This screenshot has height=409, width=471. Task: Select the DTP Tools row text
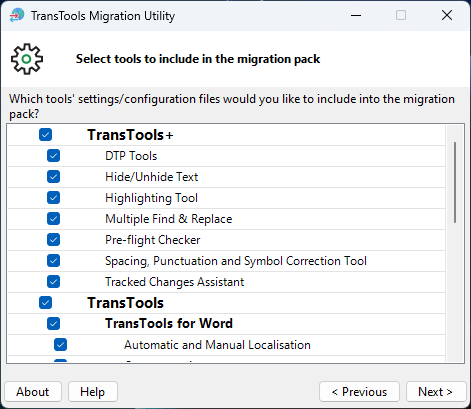click(131, 156)
